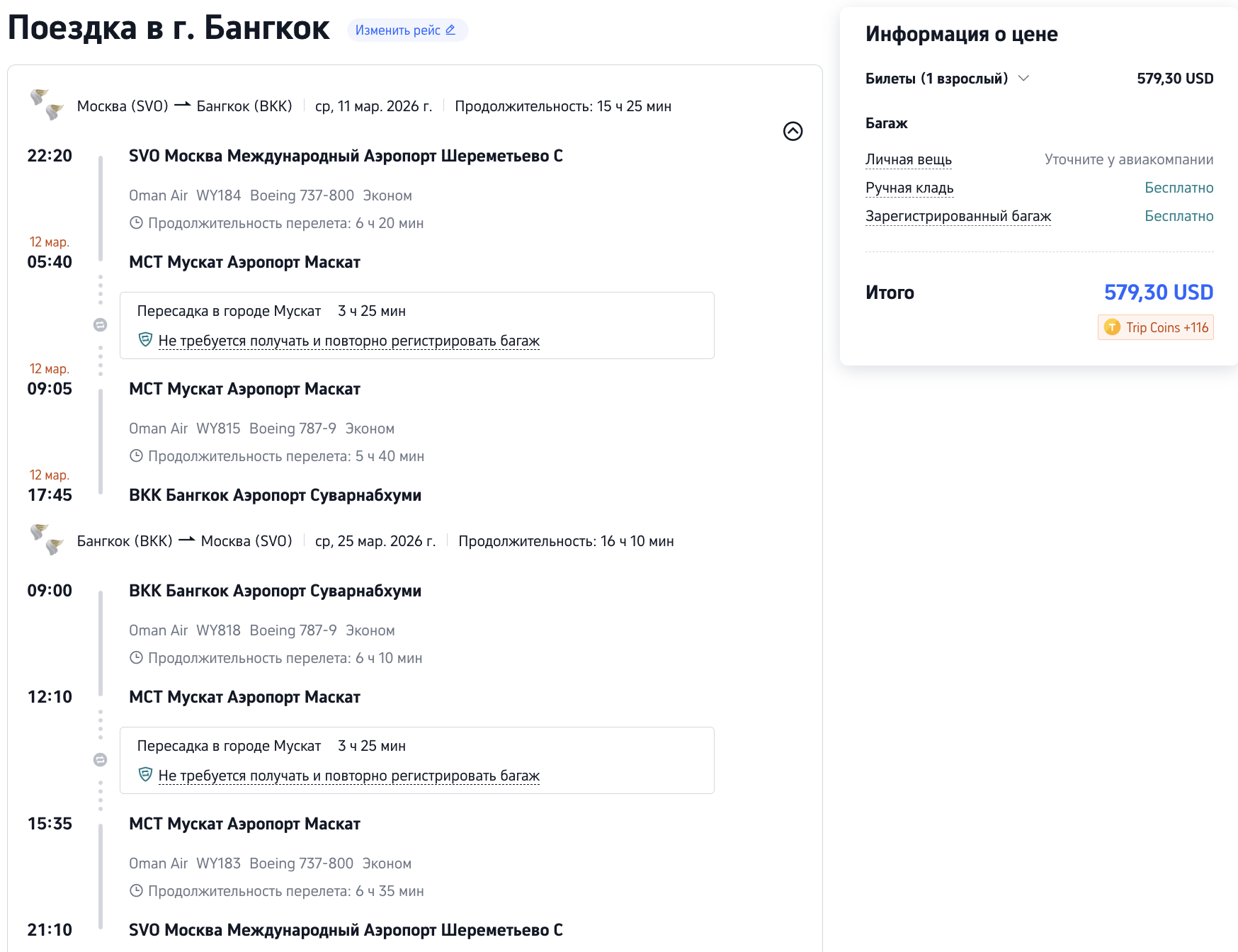Click the clock icon for WY183 flight duration
1238x952 pixels.
tap(136, 891)
